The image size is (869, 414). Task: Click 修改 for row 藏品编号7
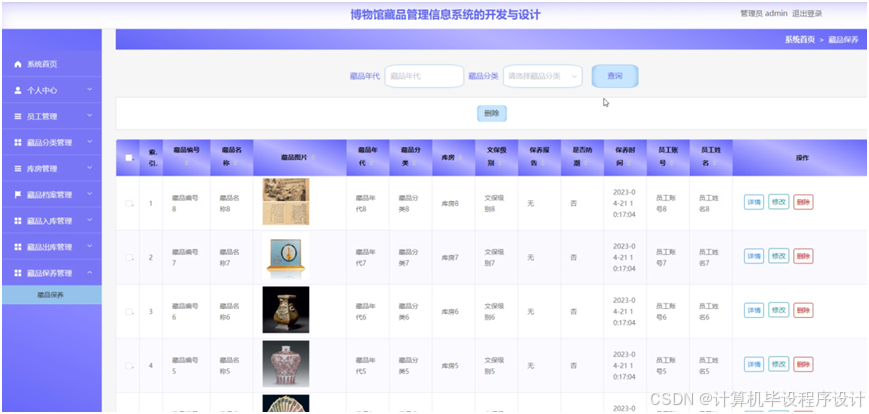point(779,256)
